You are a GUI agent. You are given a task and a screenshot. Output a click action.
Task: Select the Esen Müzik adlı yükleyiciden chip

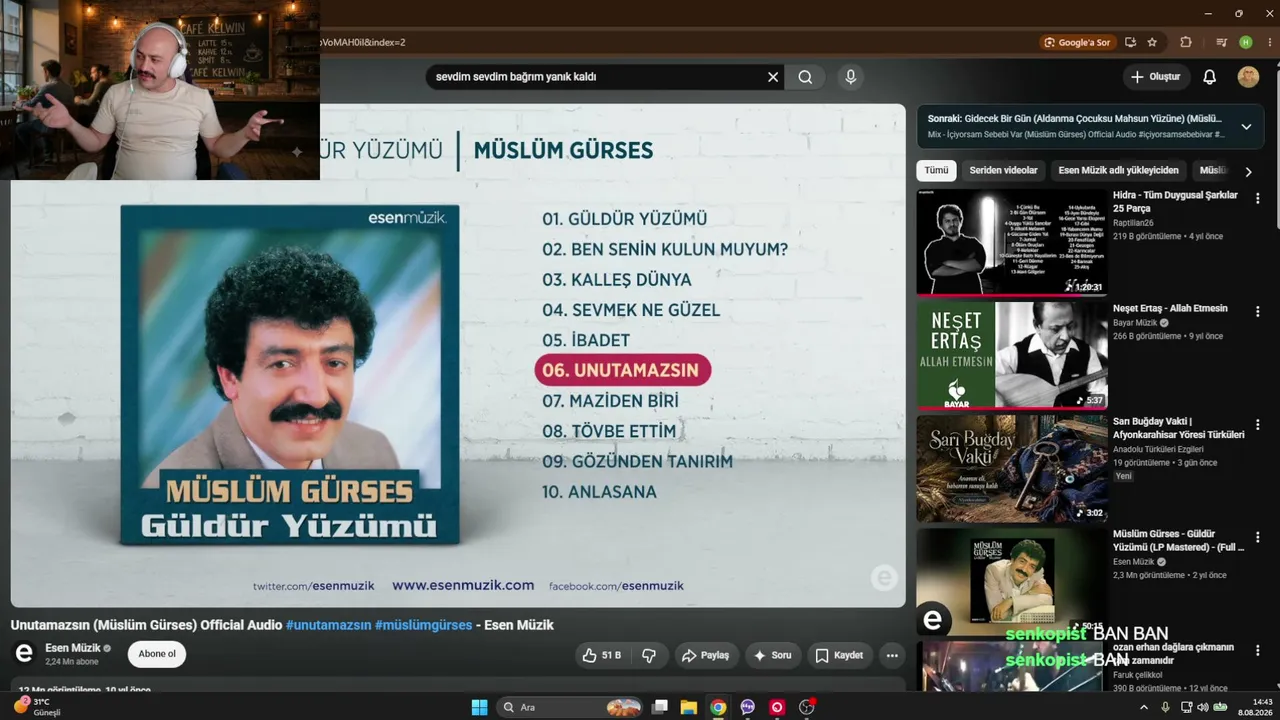point(1118,171)
